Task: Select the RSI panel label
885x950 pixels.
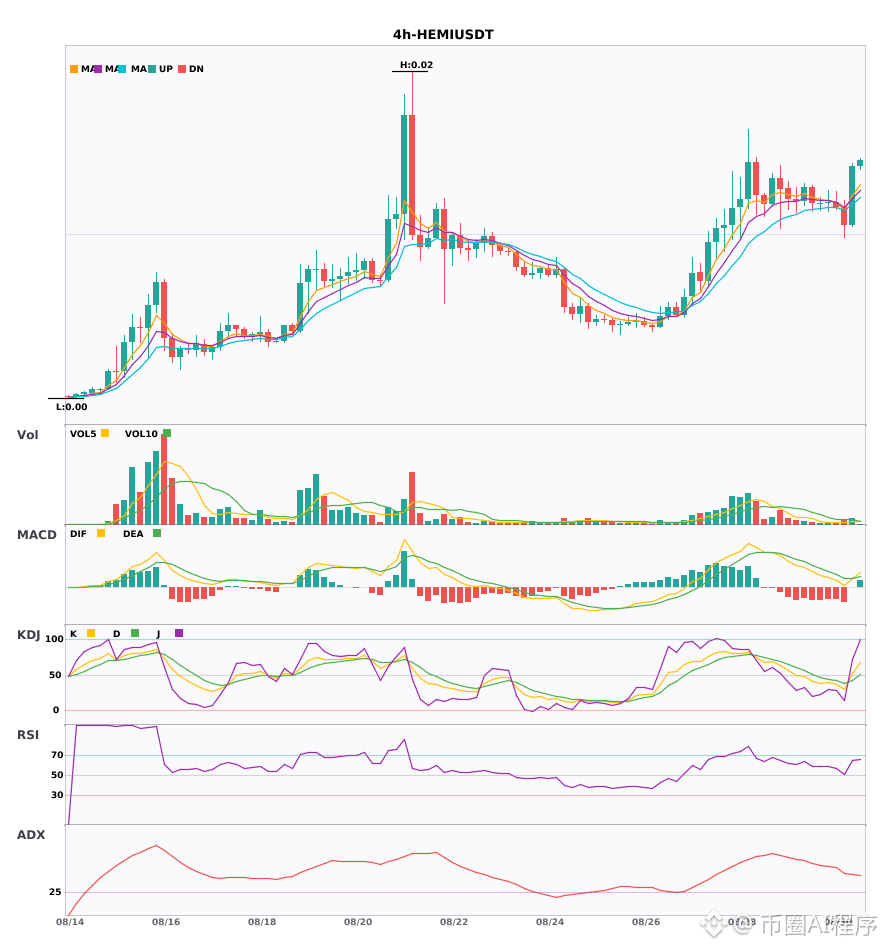Action: coord(28,735)
